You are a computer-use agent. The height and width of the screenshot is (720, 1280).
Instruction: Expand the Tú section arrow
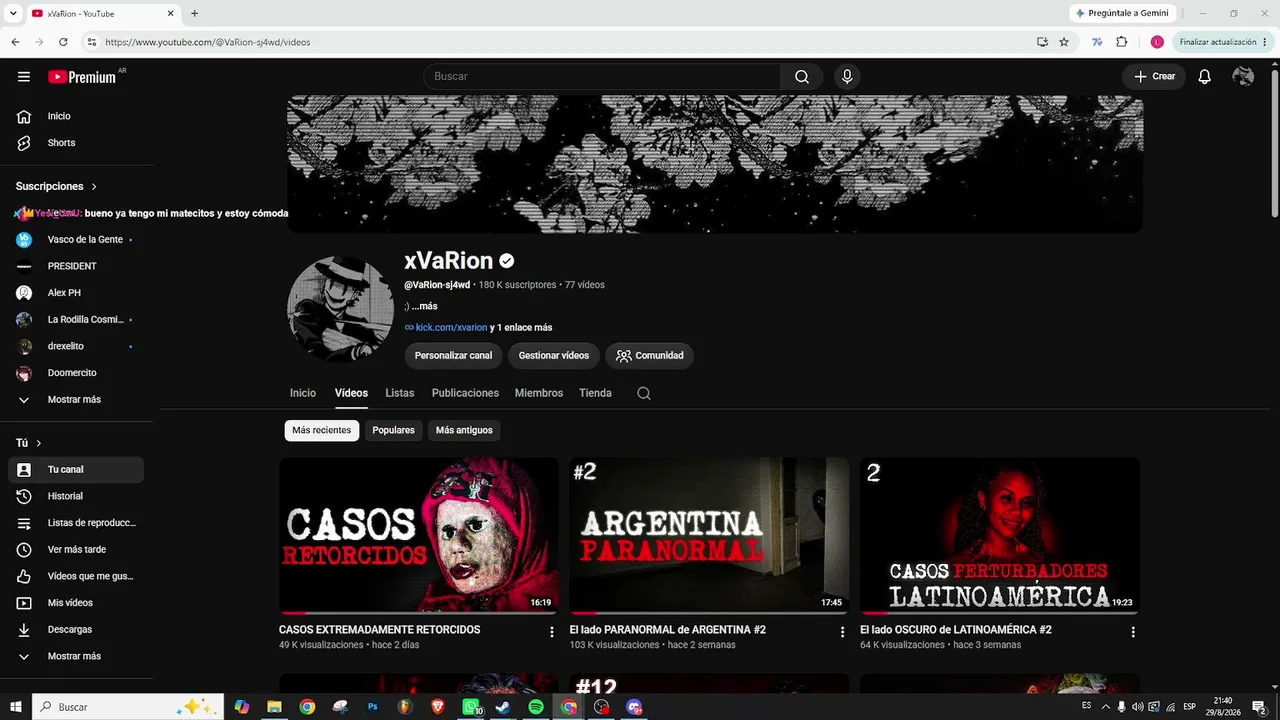click(39, 443)
